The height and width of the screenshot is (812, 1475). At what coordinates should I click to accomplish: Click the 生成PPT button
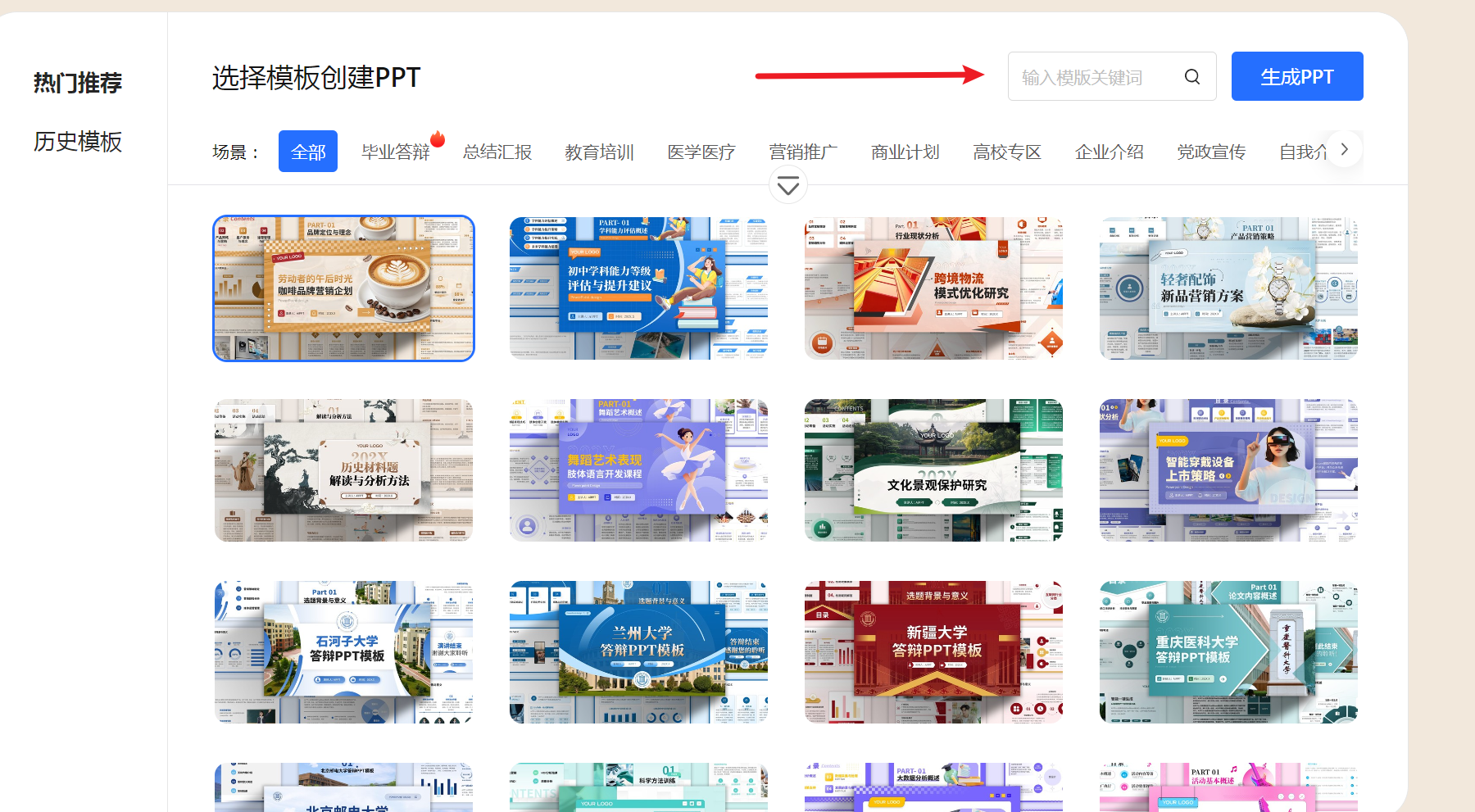1297,76
